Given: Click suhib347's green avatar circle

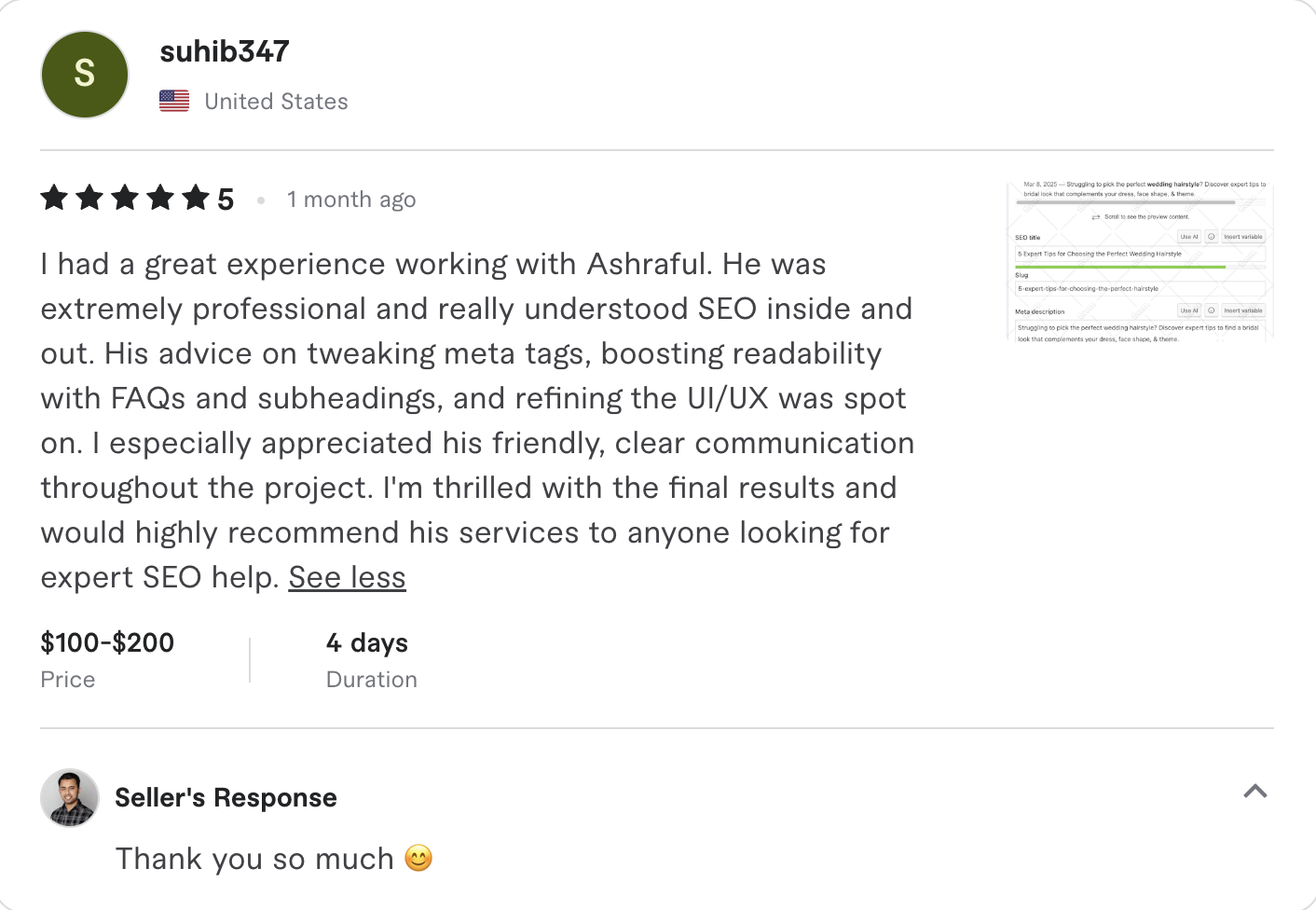Looking at the screenshot, I should click(x=84, y=74).
